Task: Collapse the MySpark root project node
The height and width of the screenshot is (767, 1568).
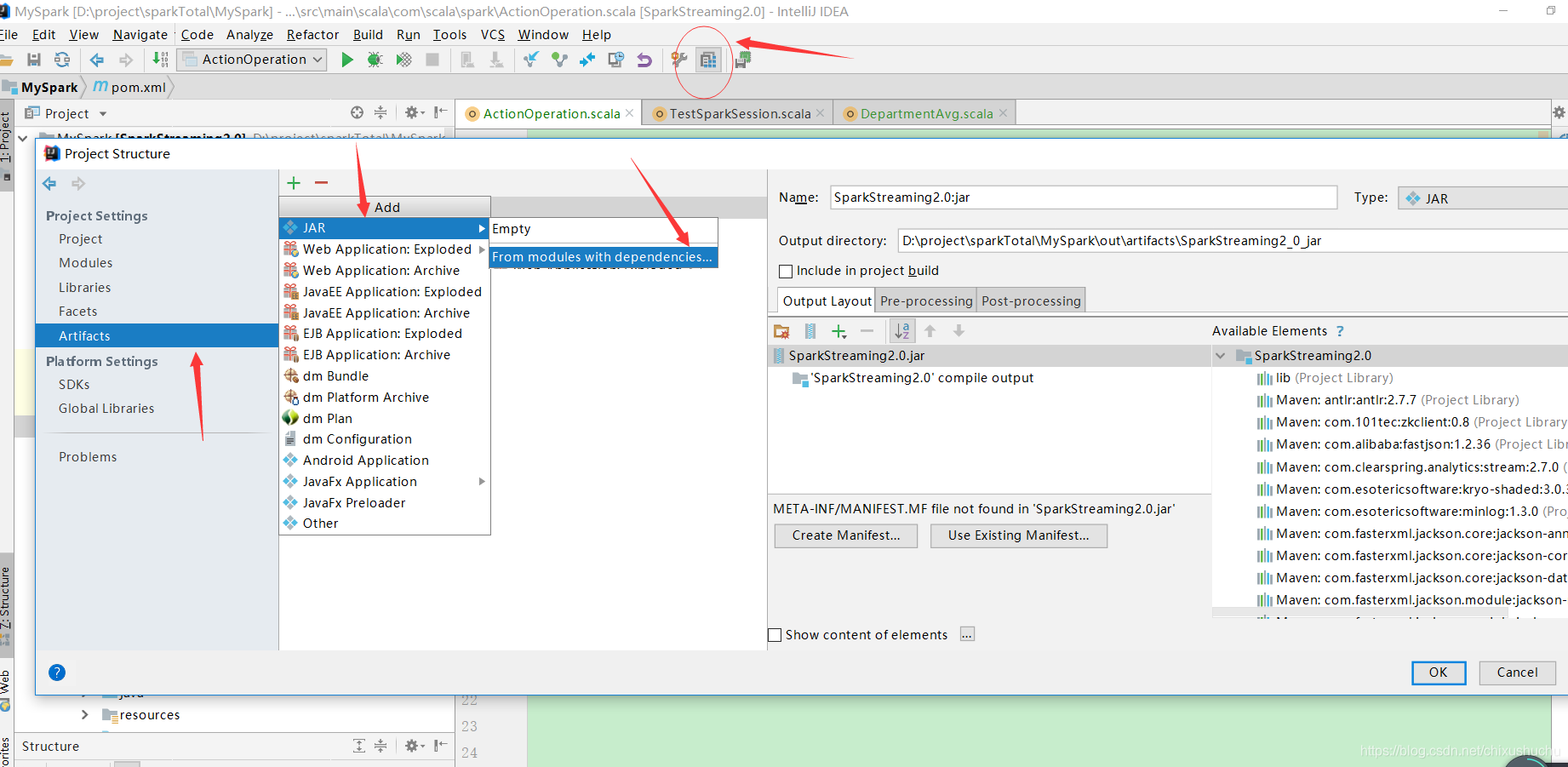Action: click(x=22, y=137)
